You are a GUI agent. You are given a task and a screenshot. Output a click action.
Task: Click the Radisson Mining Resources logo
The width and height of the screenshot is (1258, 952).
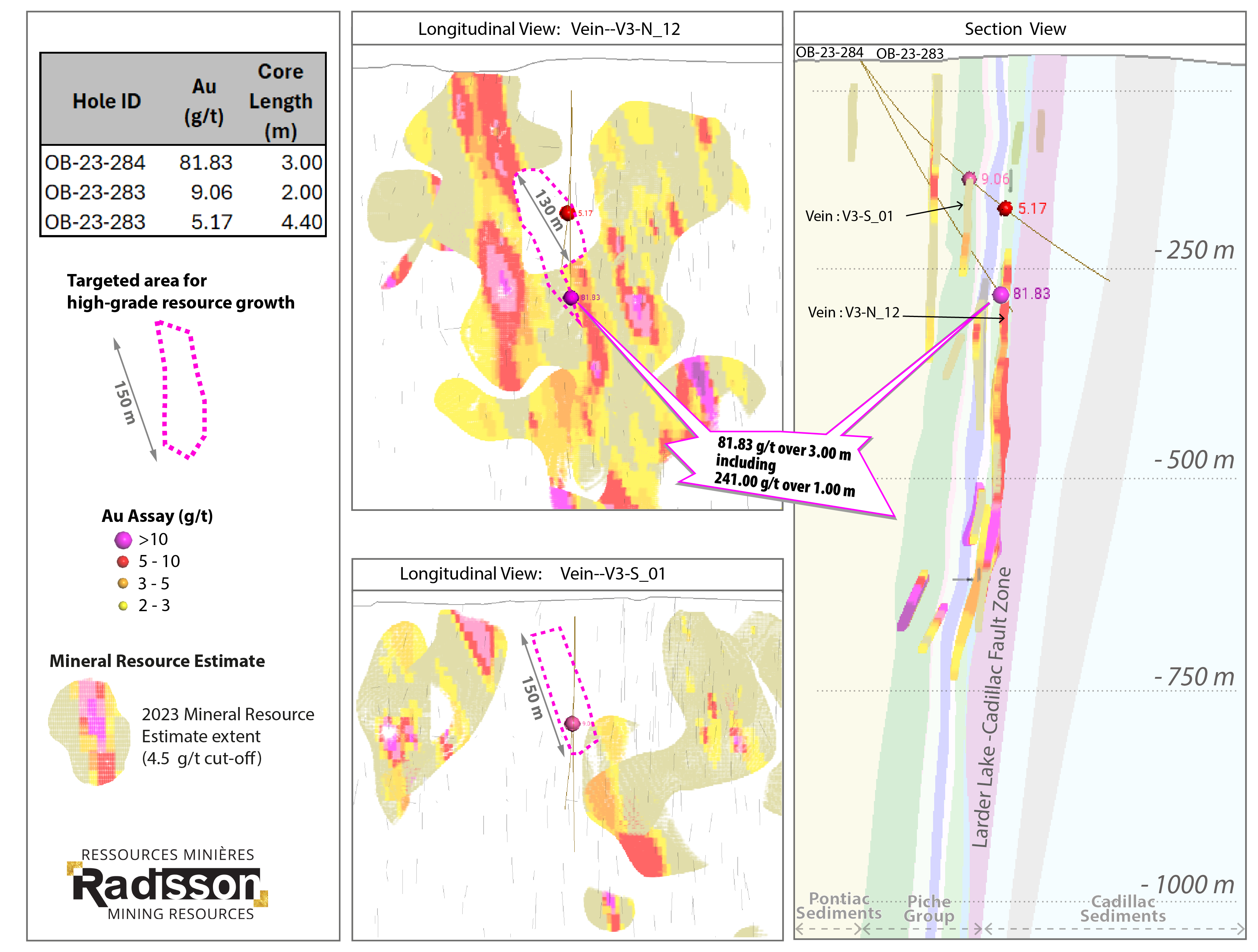[167, 884]
